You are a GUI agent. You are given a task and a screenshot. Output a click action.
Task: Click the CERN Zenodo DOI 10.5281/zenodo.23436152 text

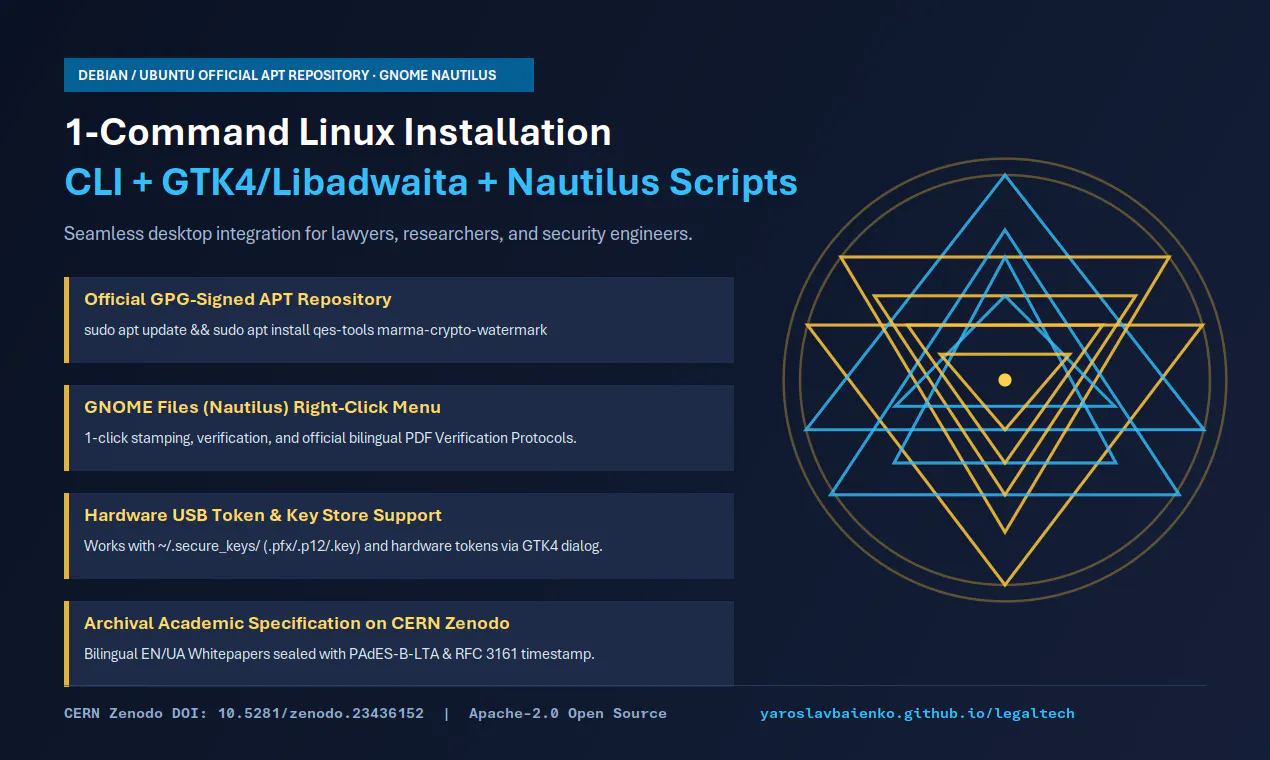pyautogui.click(x=244, y=713)
